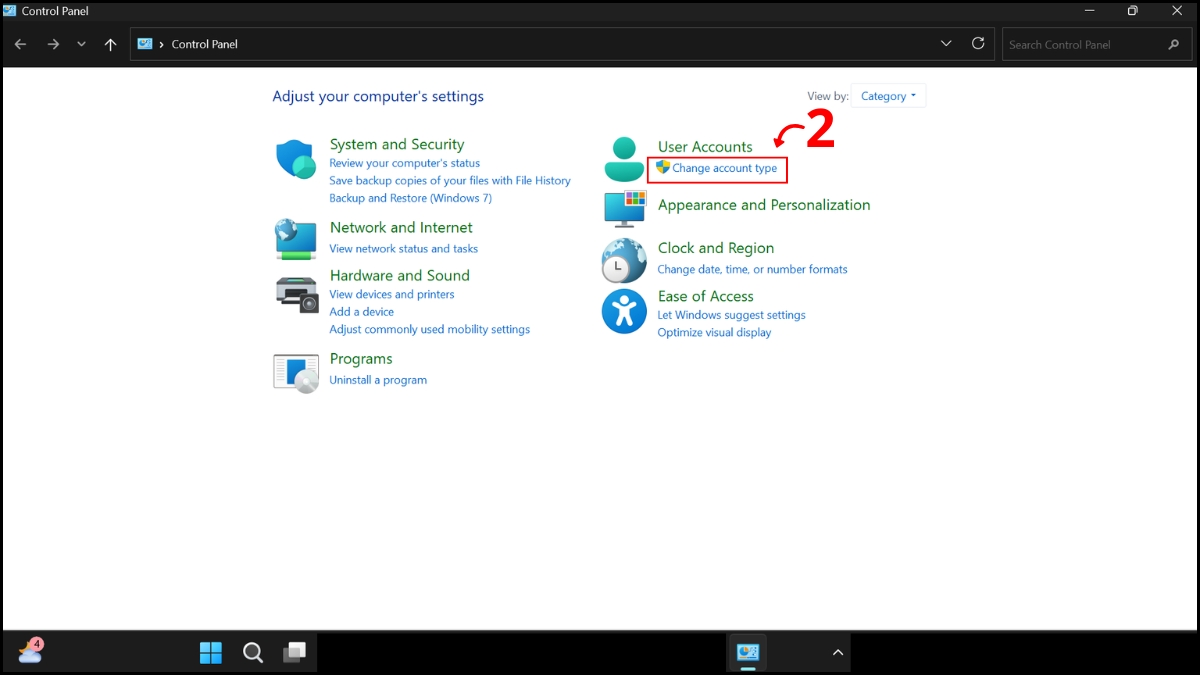Screen dimensions: 1200x675
Task: Click the User Accounts person icon
Action: click(x=623, y=158)
